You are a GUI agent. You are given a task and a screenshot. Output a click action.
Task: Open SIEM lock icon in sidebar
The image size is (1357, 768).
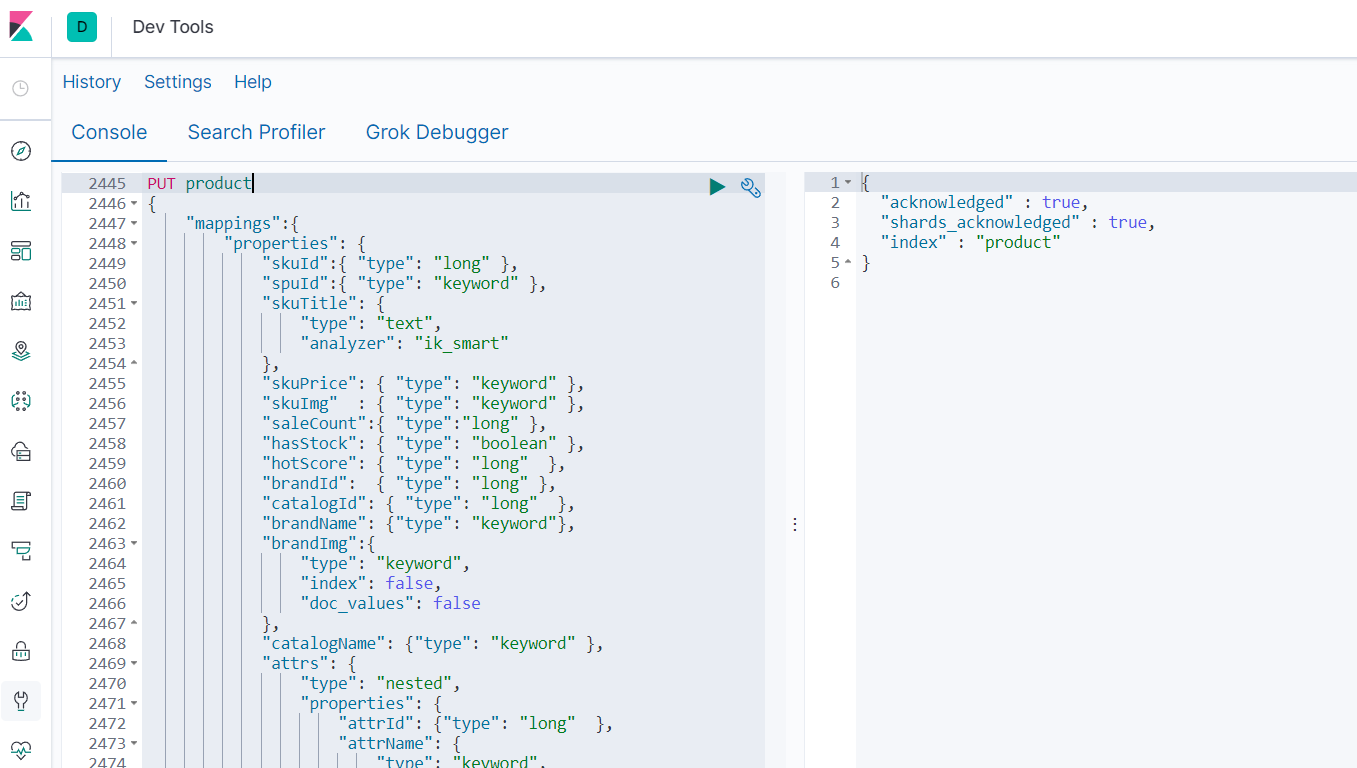coord(21,651)
